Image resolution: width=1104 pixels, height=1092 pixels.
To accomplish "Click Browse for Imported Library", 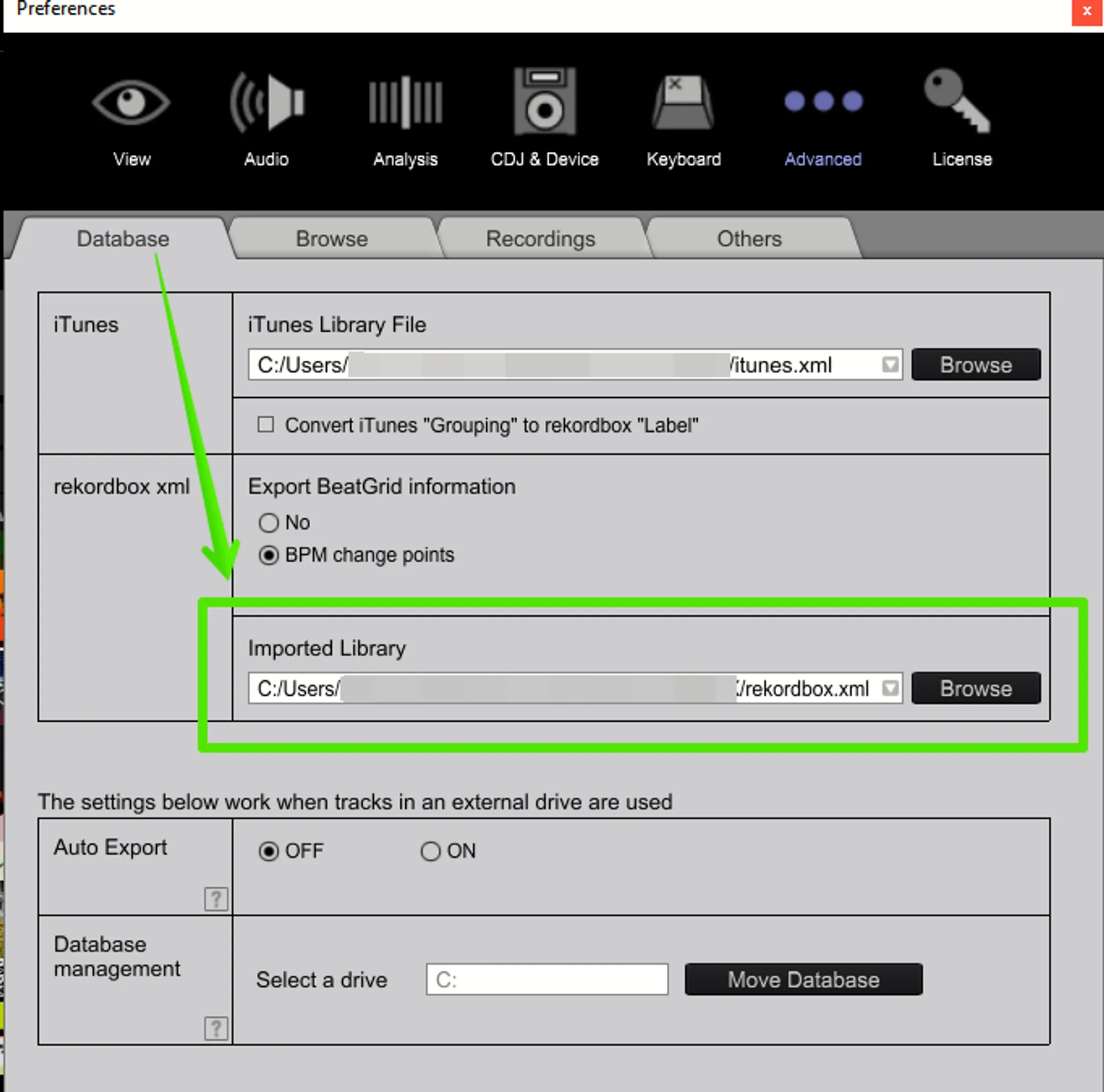I will (x=975, y=688).
